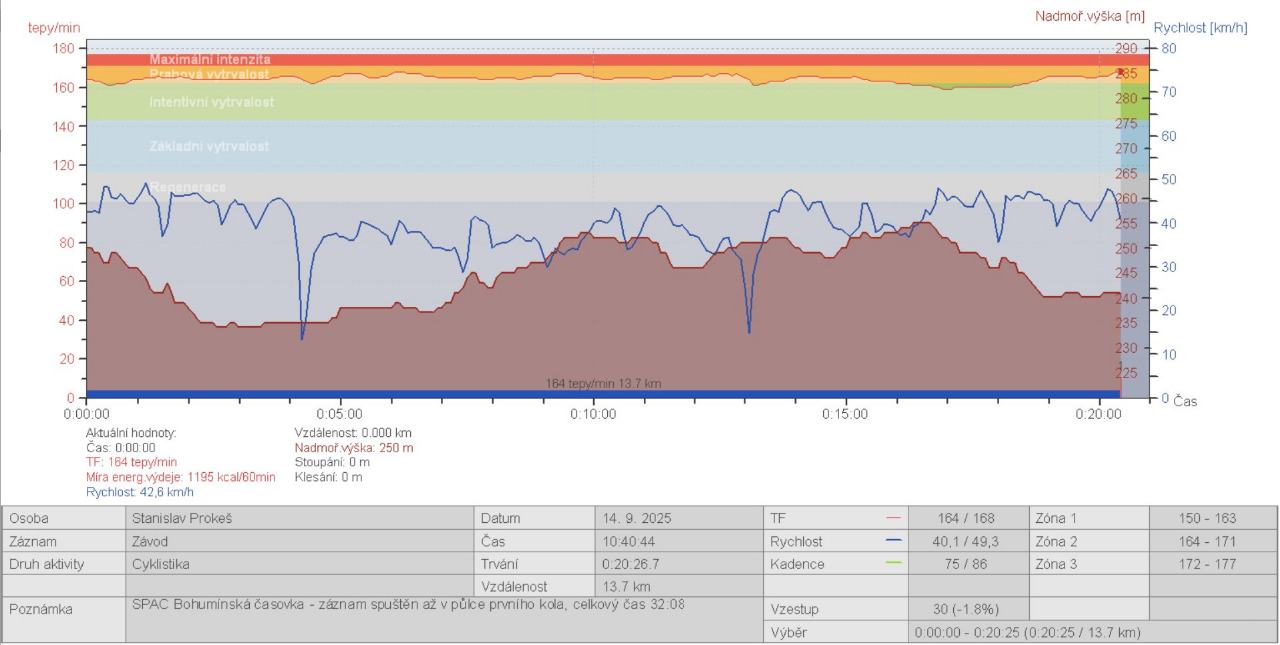1280x645 pixels.
Task: Click the Základní vytrvalost zone band label
Action: [209, 147]
